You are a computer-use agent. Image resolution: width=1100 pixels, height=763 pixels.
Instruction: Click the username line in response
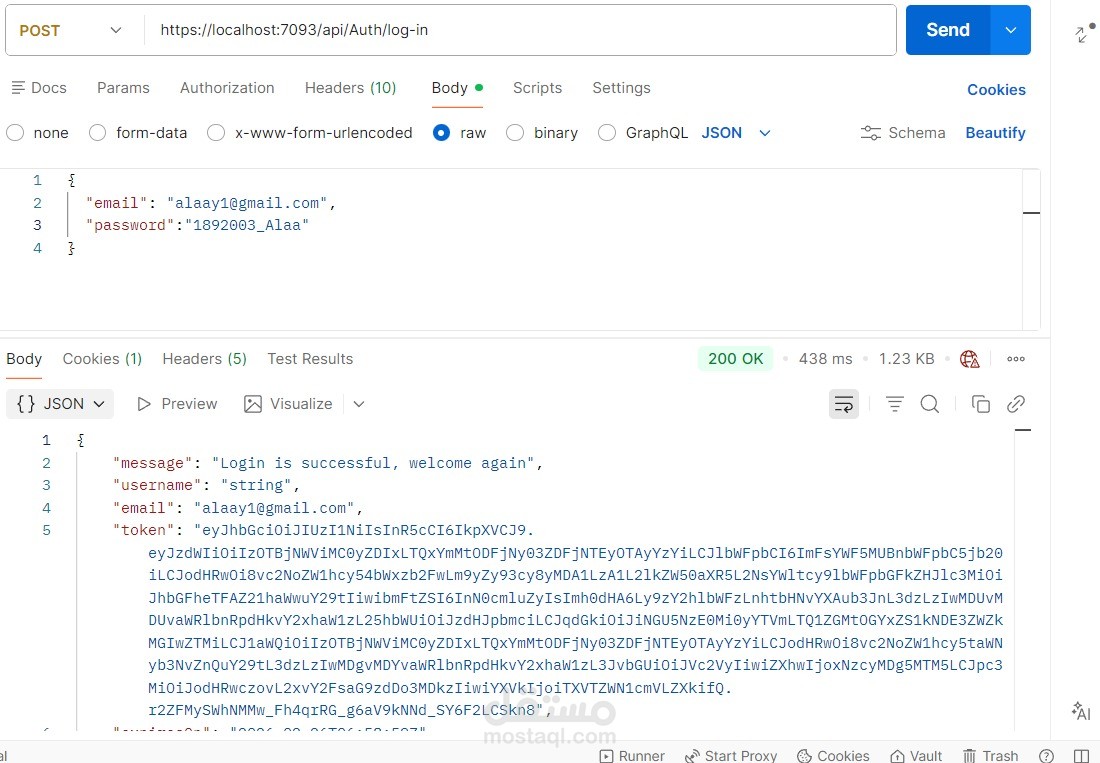pyautogui.click(x=206, y=485)
